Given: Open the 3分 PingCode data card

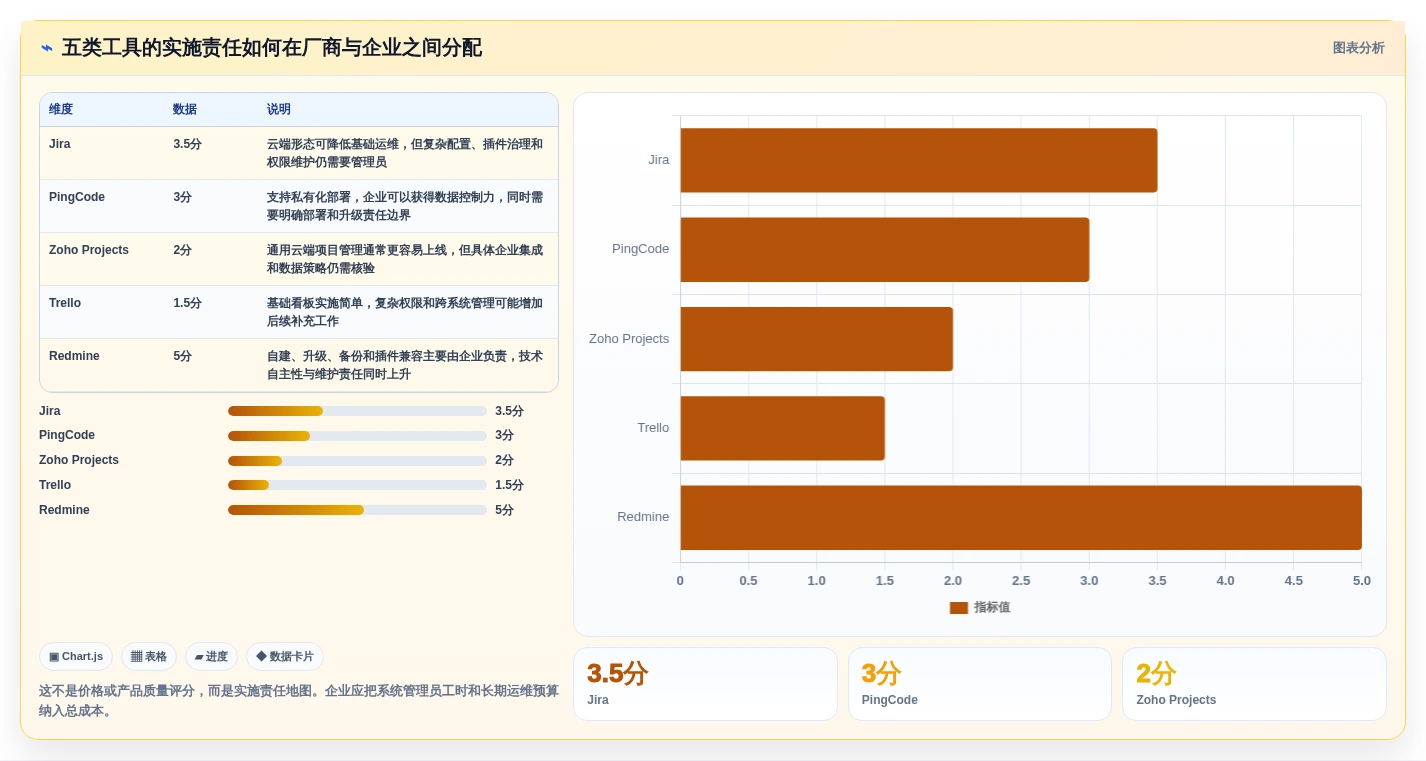Looking at the screenshot, I should click(980, 684).
